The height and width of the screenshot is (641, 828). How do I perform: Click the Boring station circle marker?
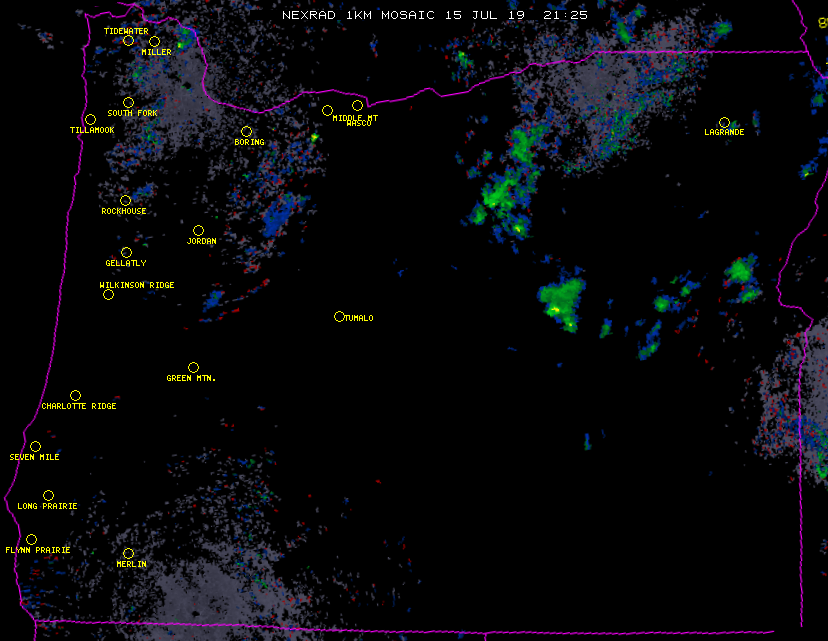246,132
